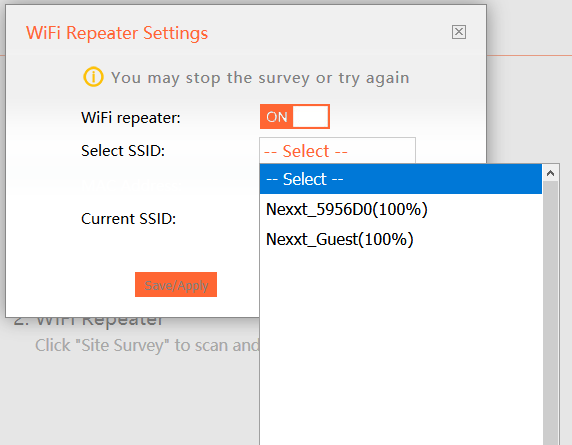Viewport: 572px width, 445px height.
Task: Click the white knob of ON toggle
Action: tap(310, 117)
